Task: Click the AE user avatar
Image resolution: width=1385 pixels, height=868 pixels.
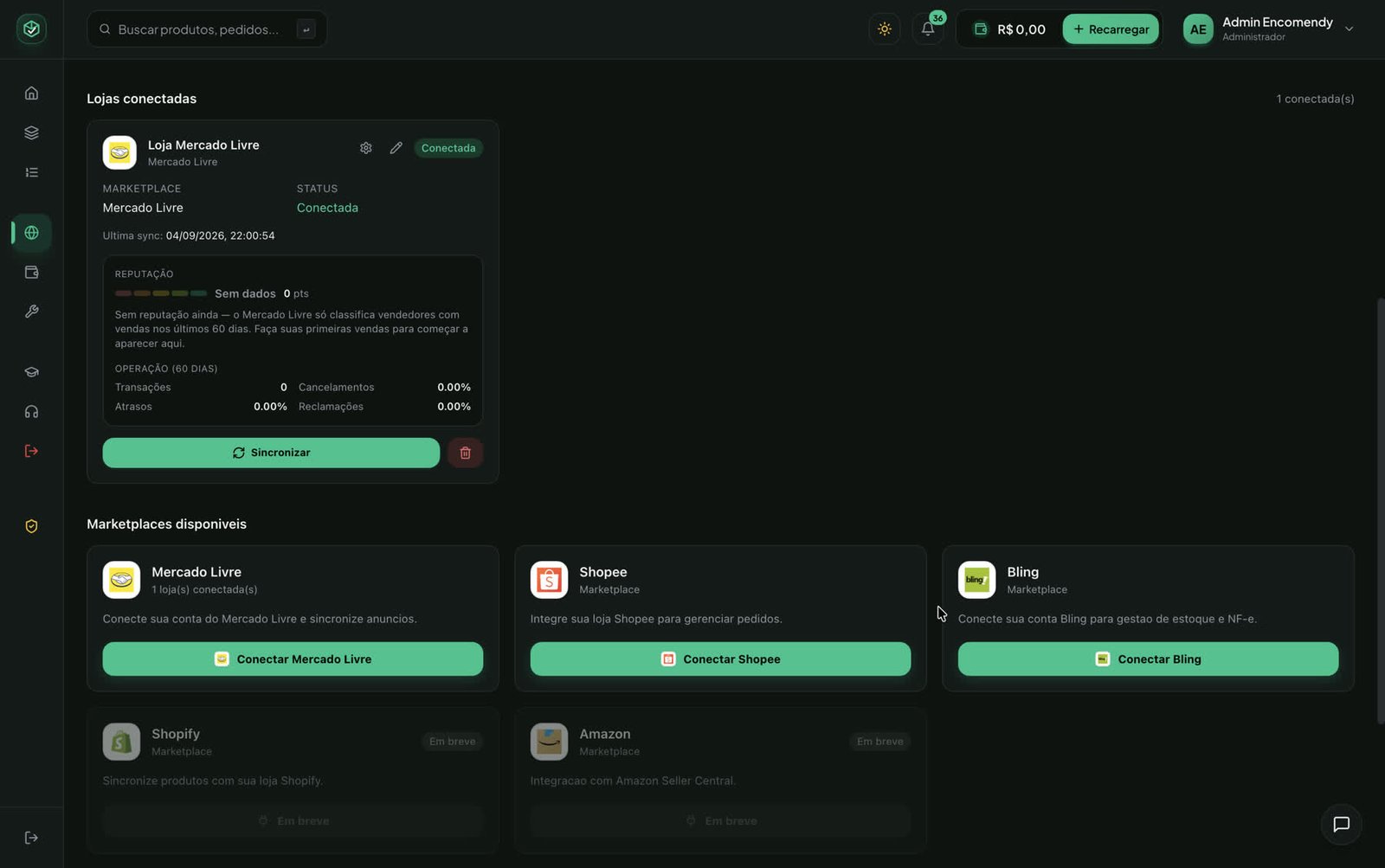Action: pyautogui.click(x=1198, y=29)
